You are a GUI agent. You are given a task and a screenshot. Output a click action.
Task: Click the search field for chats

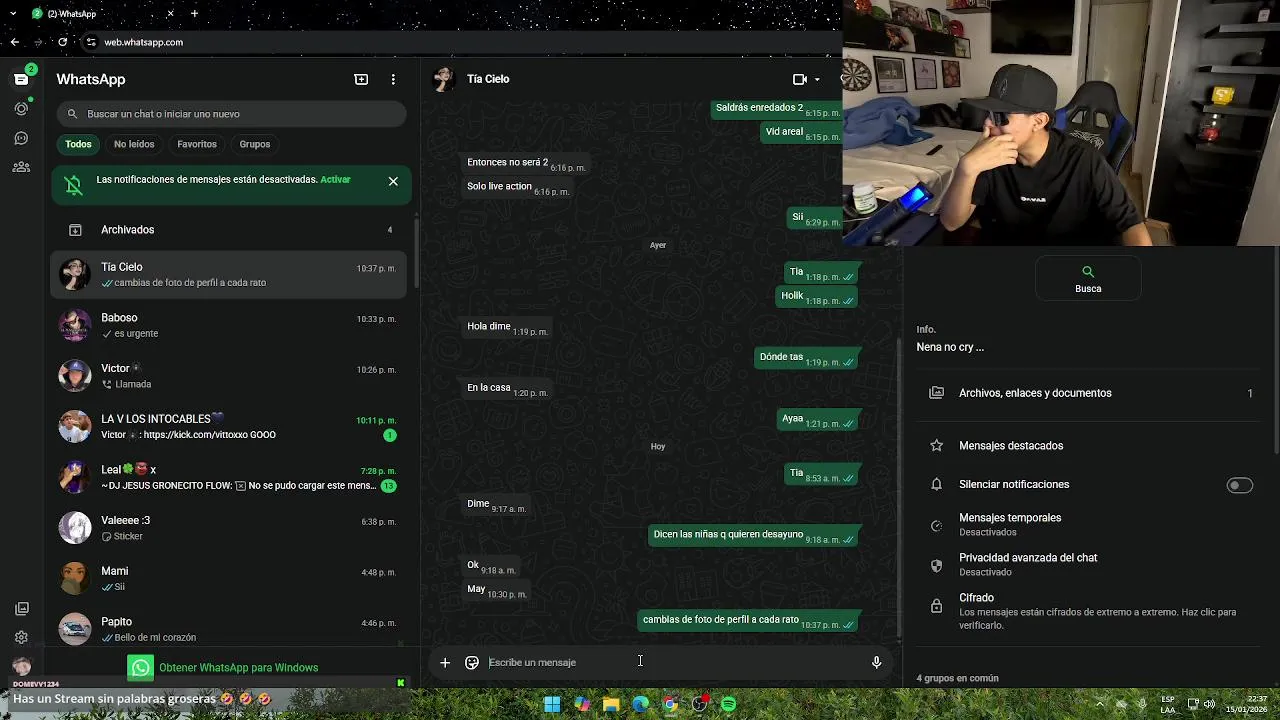coord(231,114)
